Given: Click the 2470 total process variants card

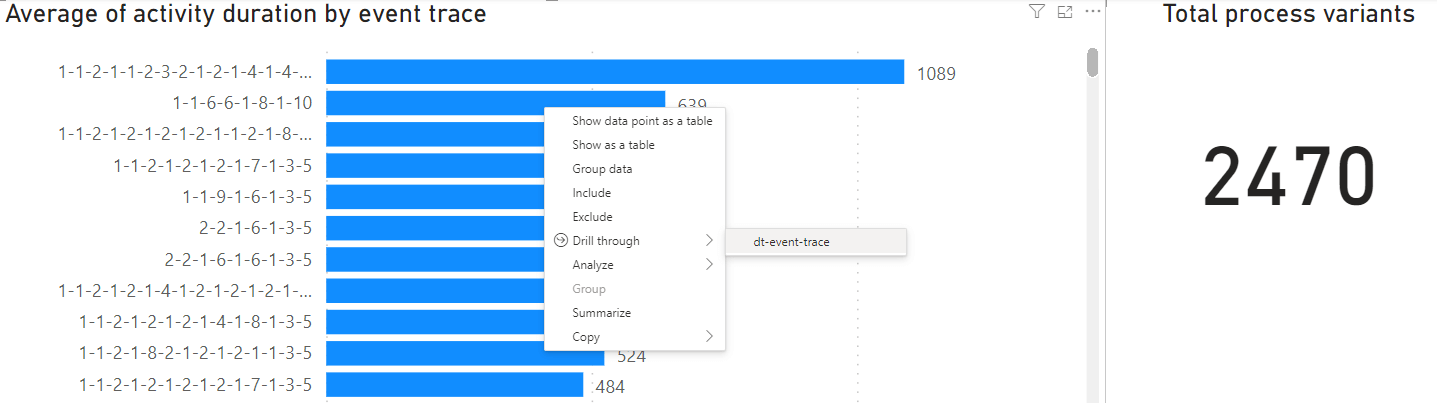Looking at the screenshot, I should (x=1288, y=175).
